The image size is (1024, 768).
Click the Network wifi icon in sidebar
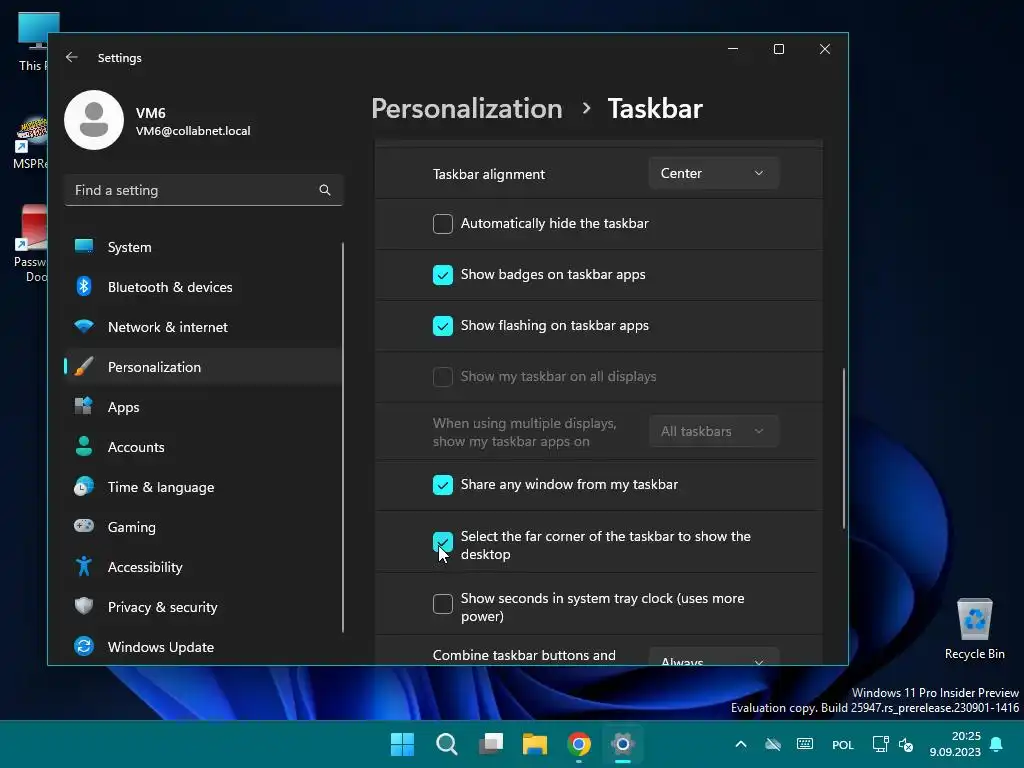84,326
